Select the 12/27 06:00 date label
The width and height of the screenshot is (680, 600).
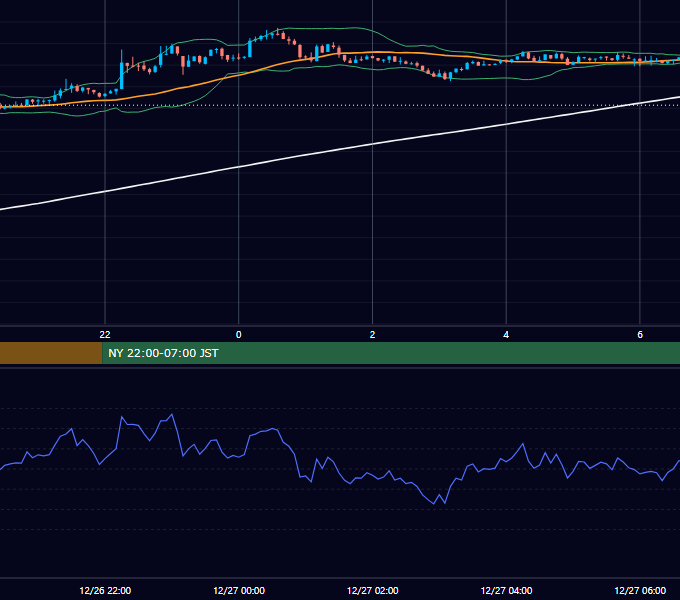[640, 590]
